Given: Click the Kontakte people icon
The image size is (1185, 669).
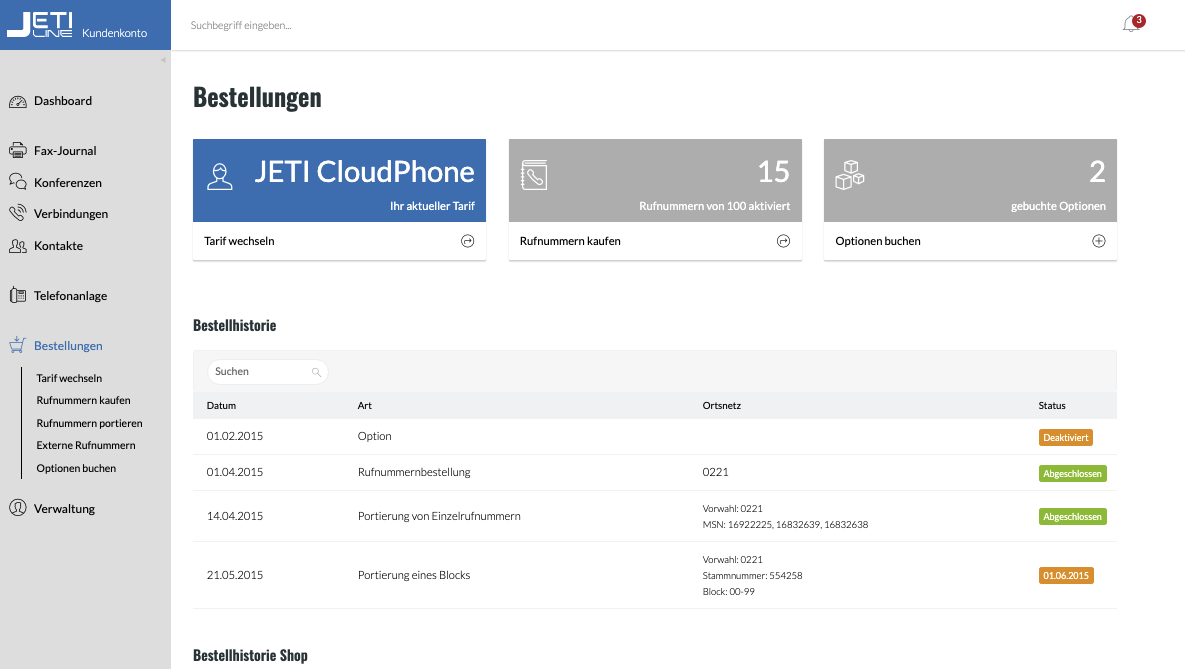Looking at the screenshot, I should click(x=17, y=246).
